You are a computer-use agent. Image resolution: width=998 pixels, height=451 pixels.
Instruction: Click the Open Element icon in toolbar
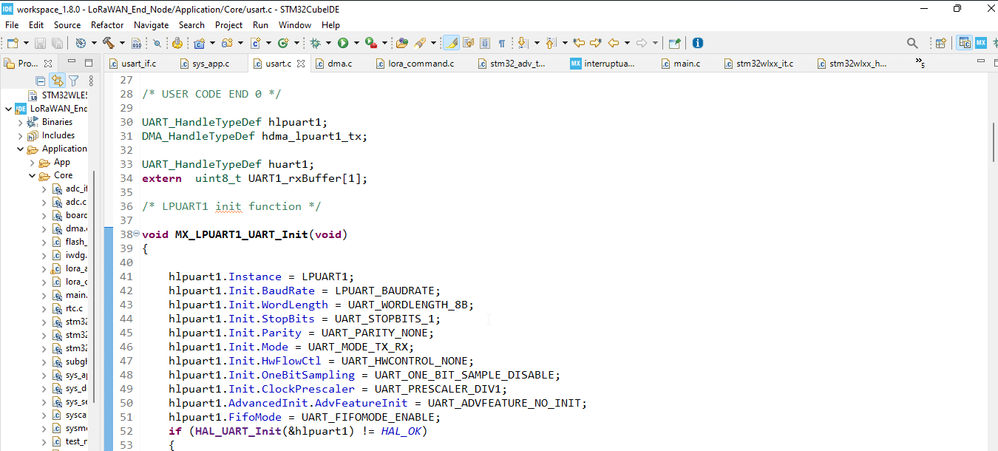[x=402, y=43]
